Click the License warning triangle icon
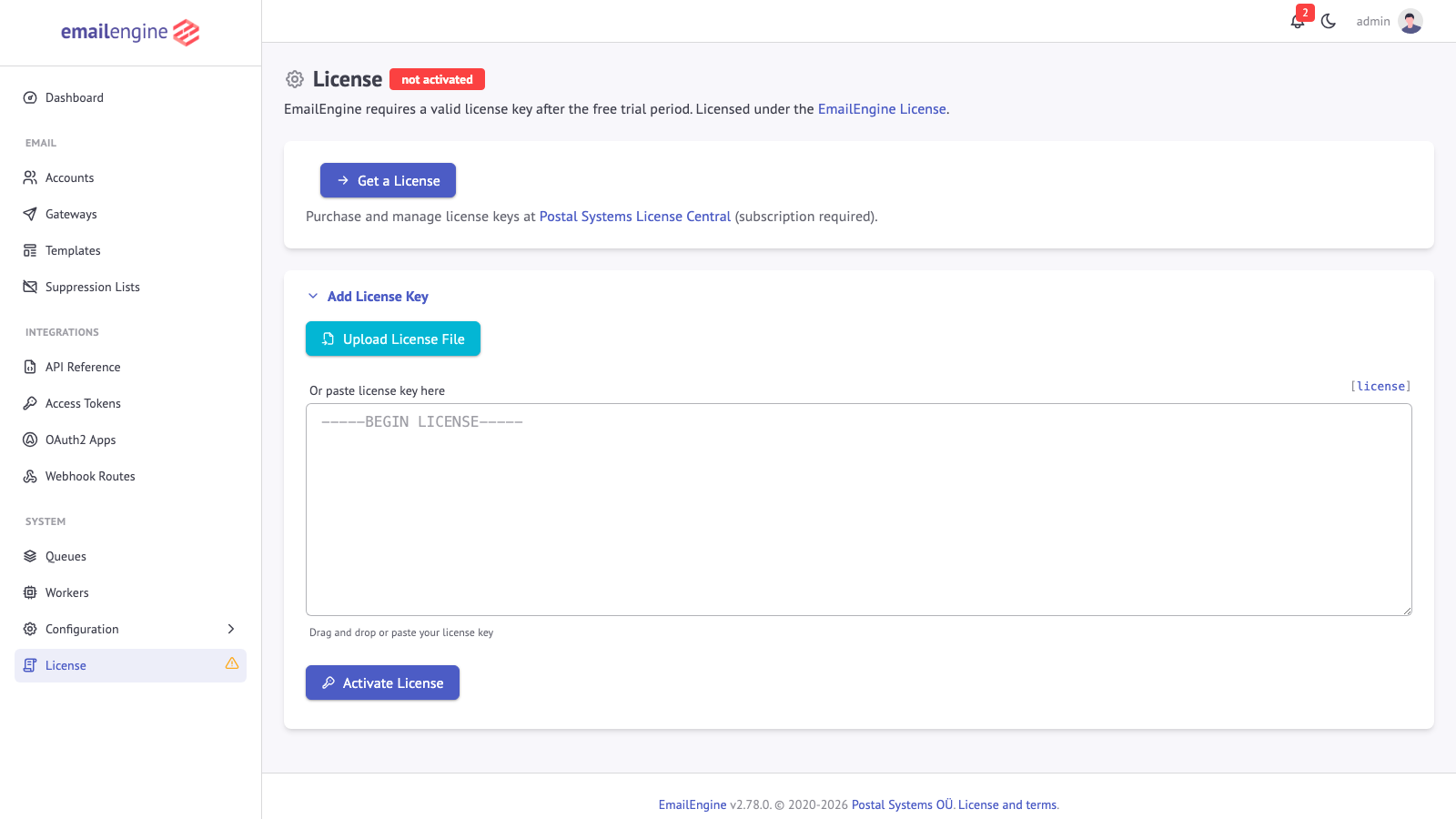 point(232,663)
